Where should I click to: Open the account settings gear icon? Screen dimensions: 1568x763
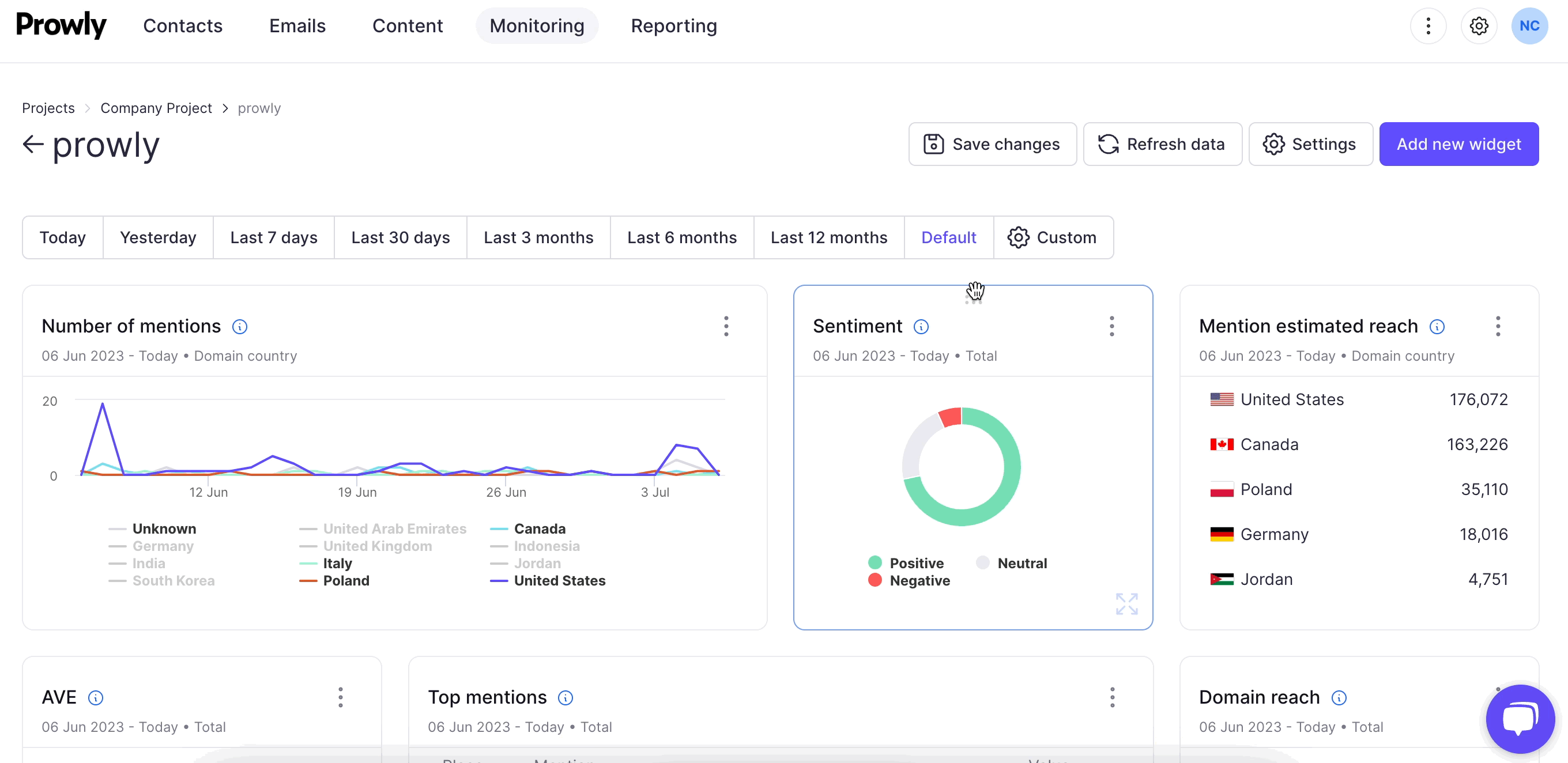[1479, 25]
